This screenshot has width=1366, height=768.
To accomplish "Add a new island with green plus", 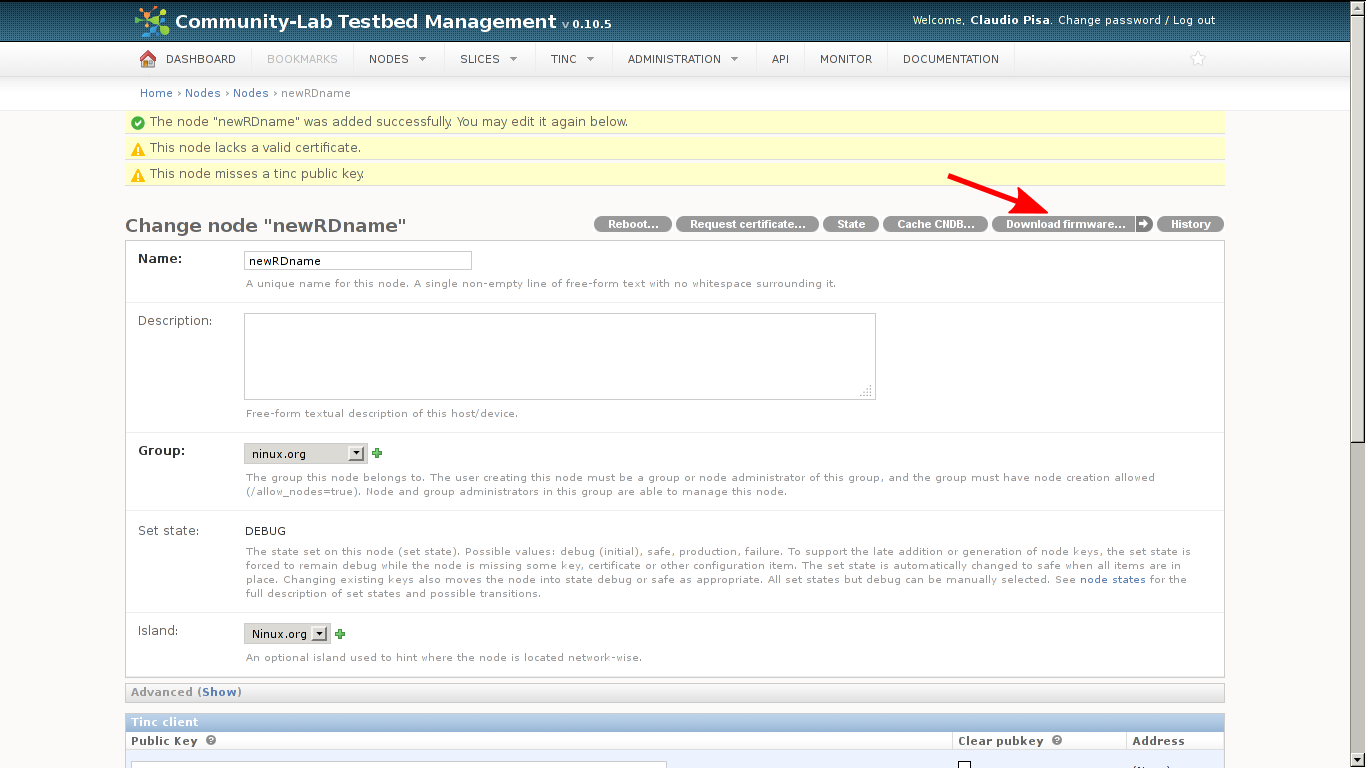I will [x=340, y=634].
